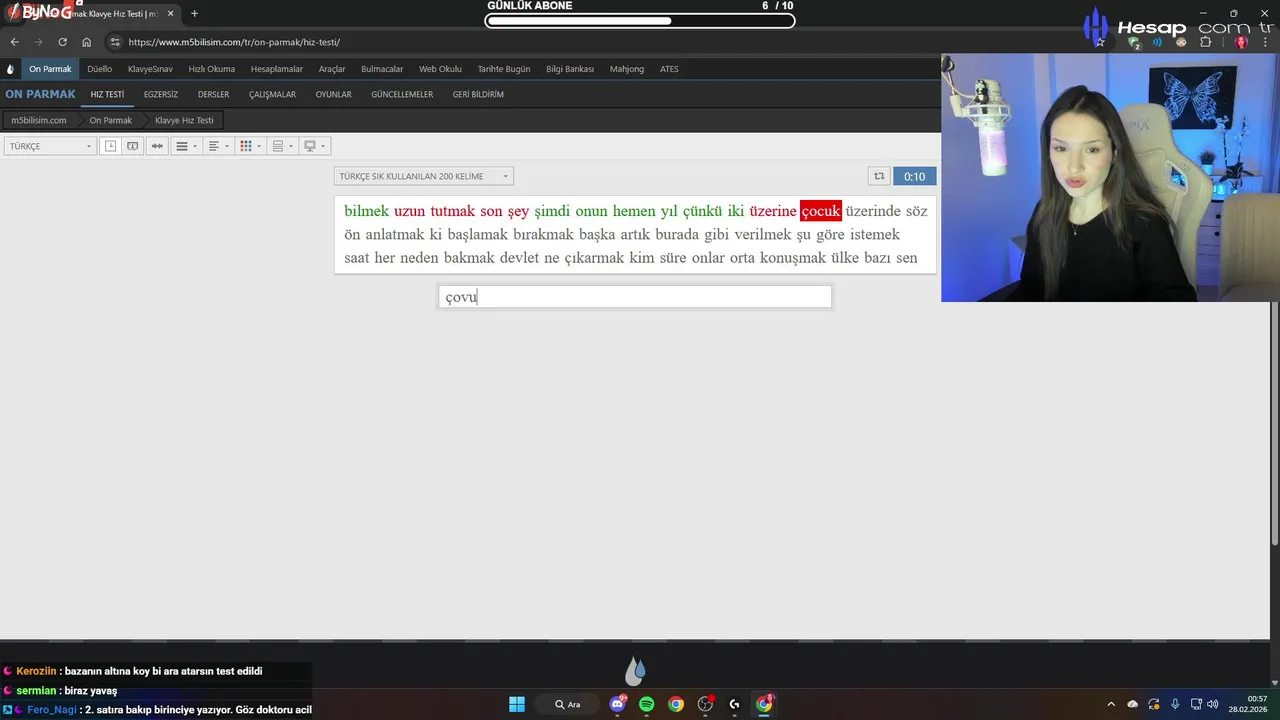Switch to the ÇALIŞMALAR tab
The height and width of the screenshot is (720, 1280).
pos(272,94)
